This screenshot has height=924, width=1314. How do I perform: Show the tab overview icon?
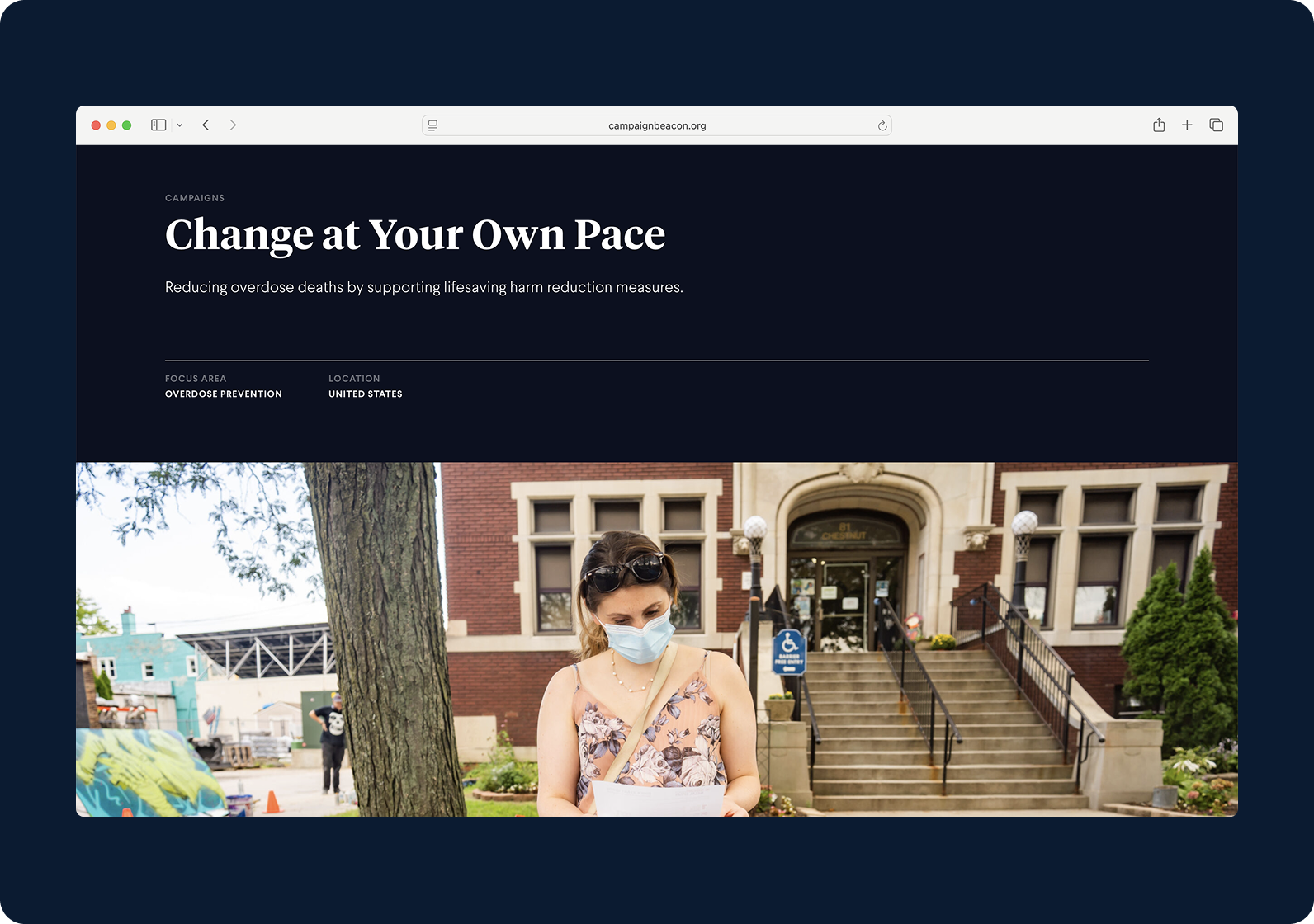[1216, 125]
